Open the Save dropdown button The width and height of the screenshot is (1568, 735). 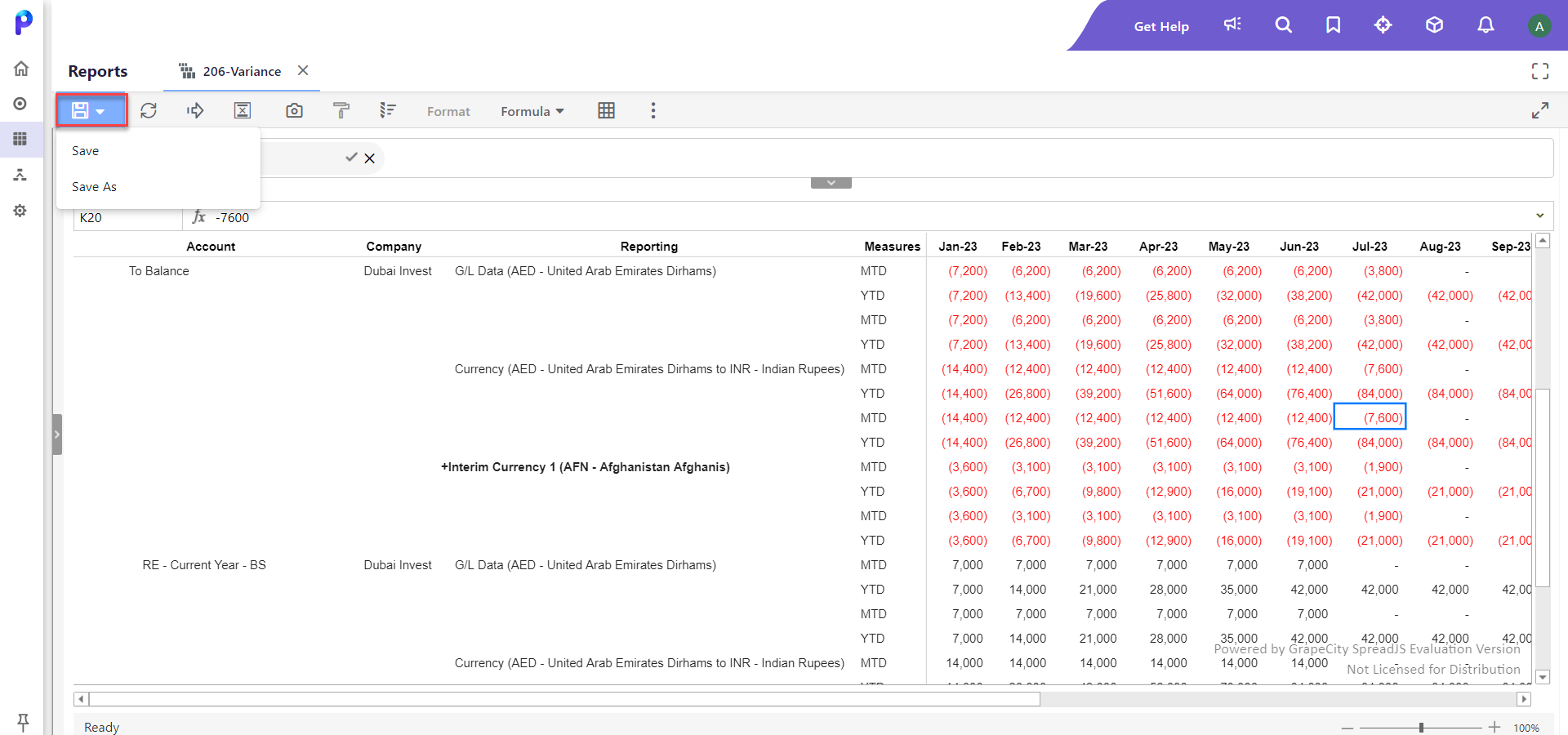pos(91,110)
